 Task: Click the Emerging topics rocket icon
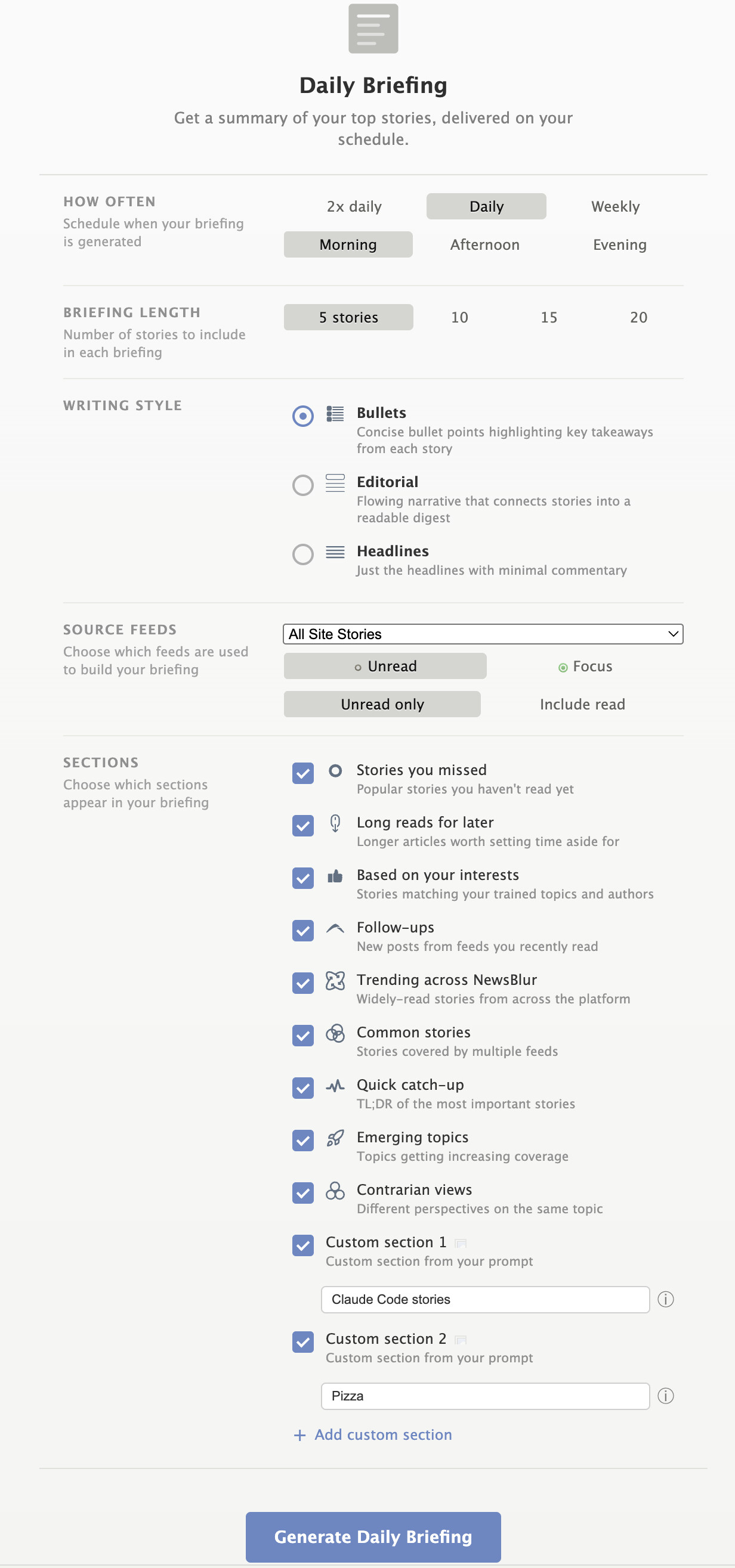click(x=335, y=1138)
